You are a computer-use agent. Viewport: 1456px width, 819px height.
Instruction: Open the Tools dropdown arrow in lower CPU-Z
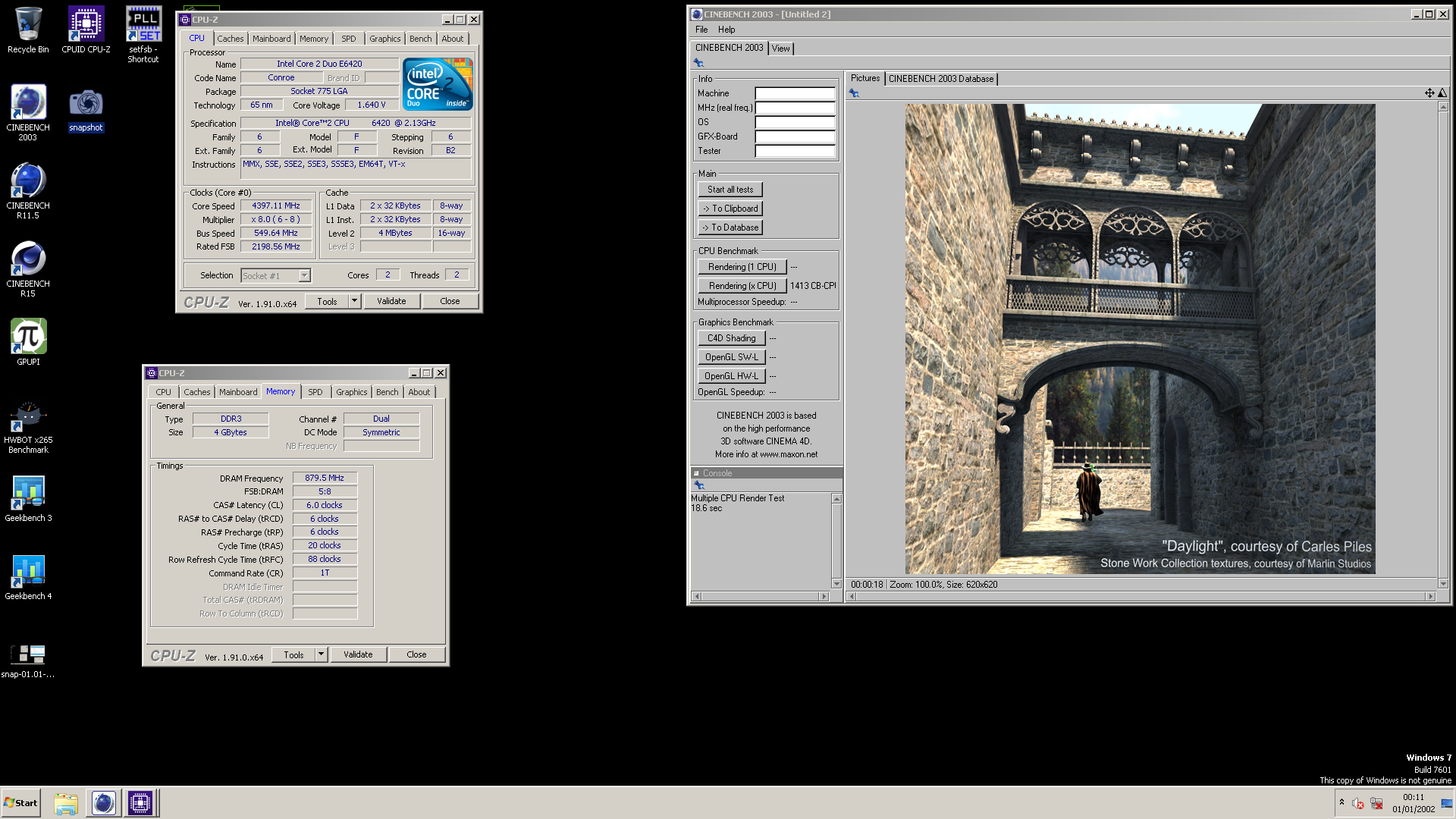pyautogui.click(x=321, y=654)
